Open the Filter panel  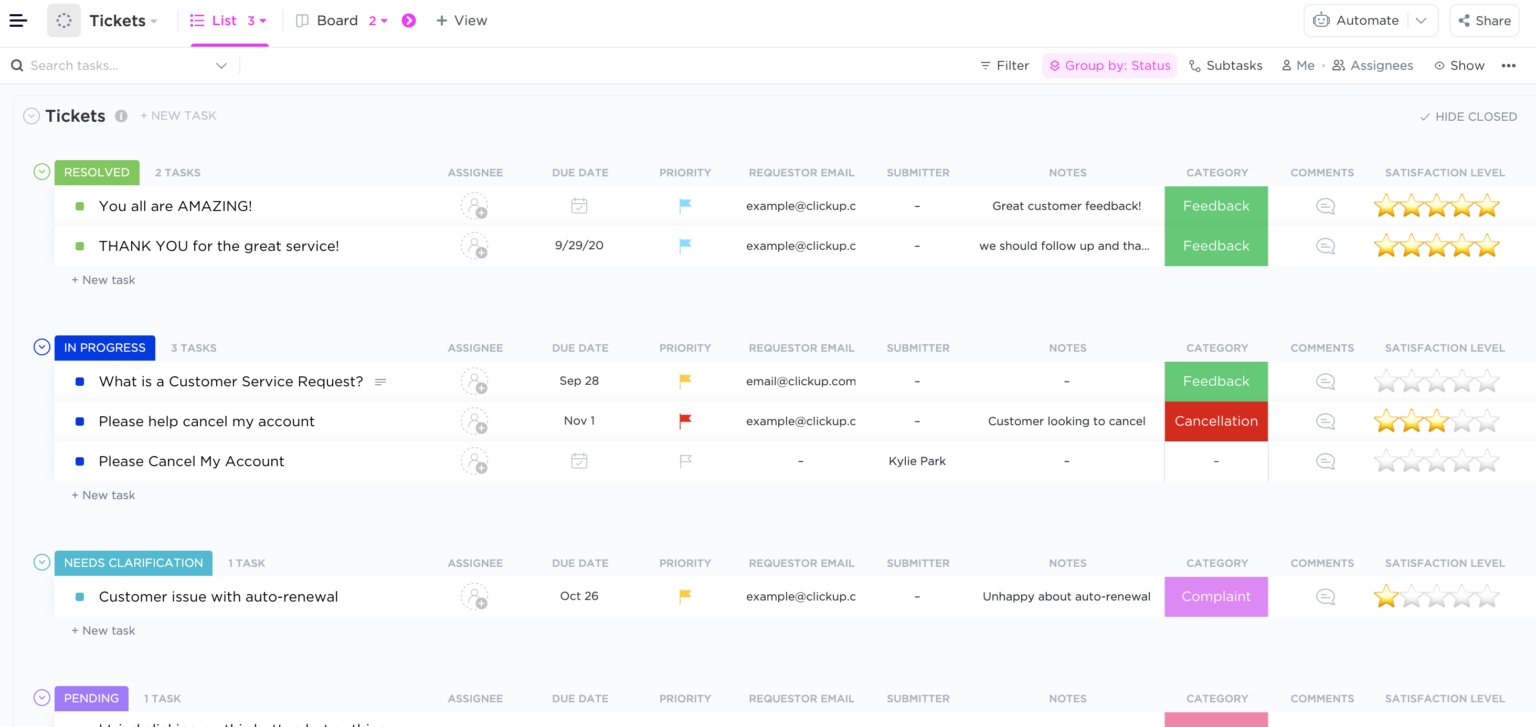pos(1004,65)
